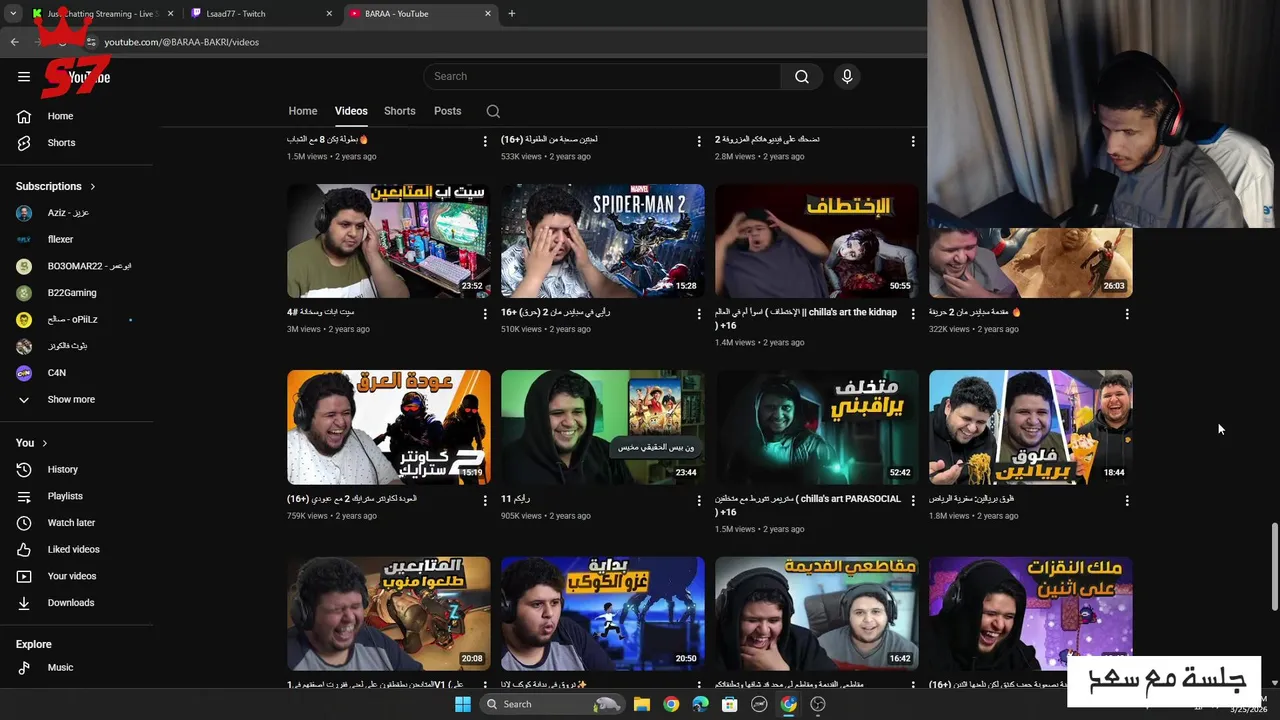The width and height of the screenshot is (1280, 720).
Task: Open the tab search dropdown arrow
Action: click(x=13, y=14)
